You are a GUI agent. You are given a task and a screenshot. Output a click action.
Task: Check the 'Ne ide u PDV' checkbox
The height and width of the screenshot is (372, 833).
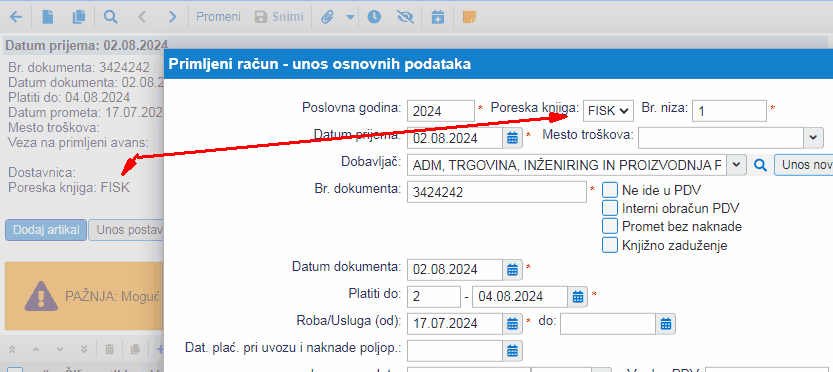(610, 190)
